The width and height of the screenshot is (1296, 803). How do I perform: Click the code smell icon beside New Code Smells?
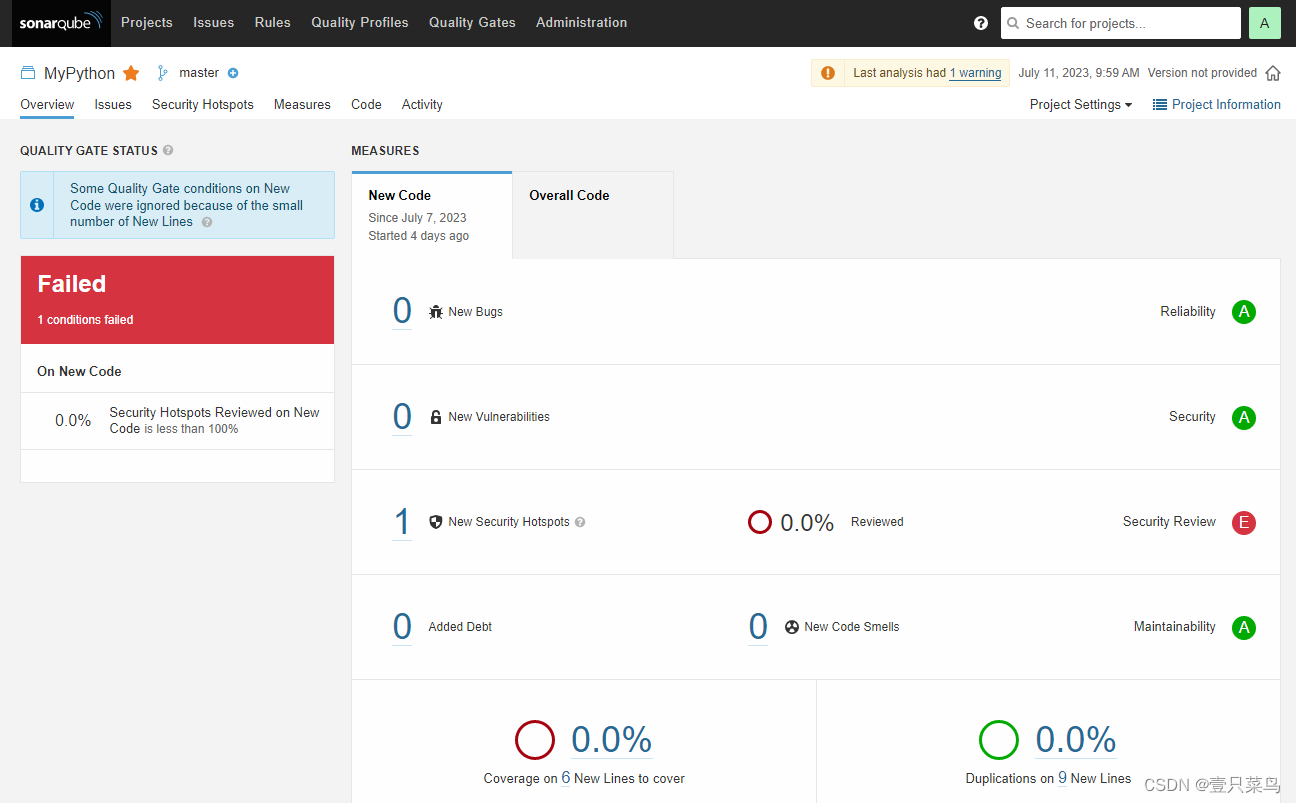coord(792,627)
